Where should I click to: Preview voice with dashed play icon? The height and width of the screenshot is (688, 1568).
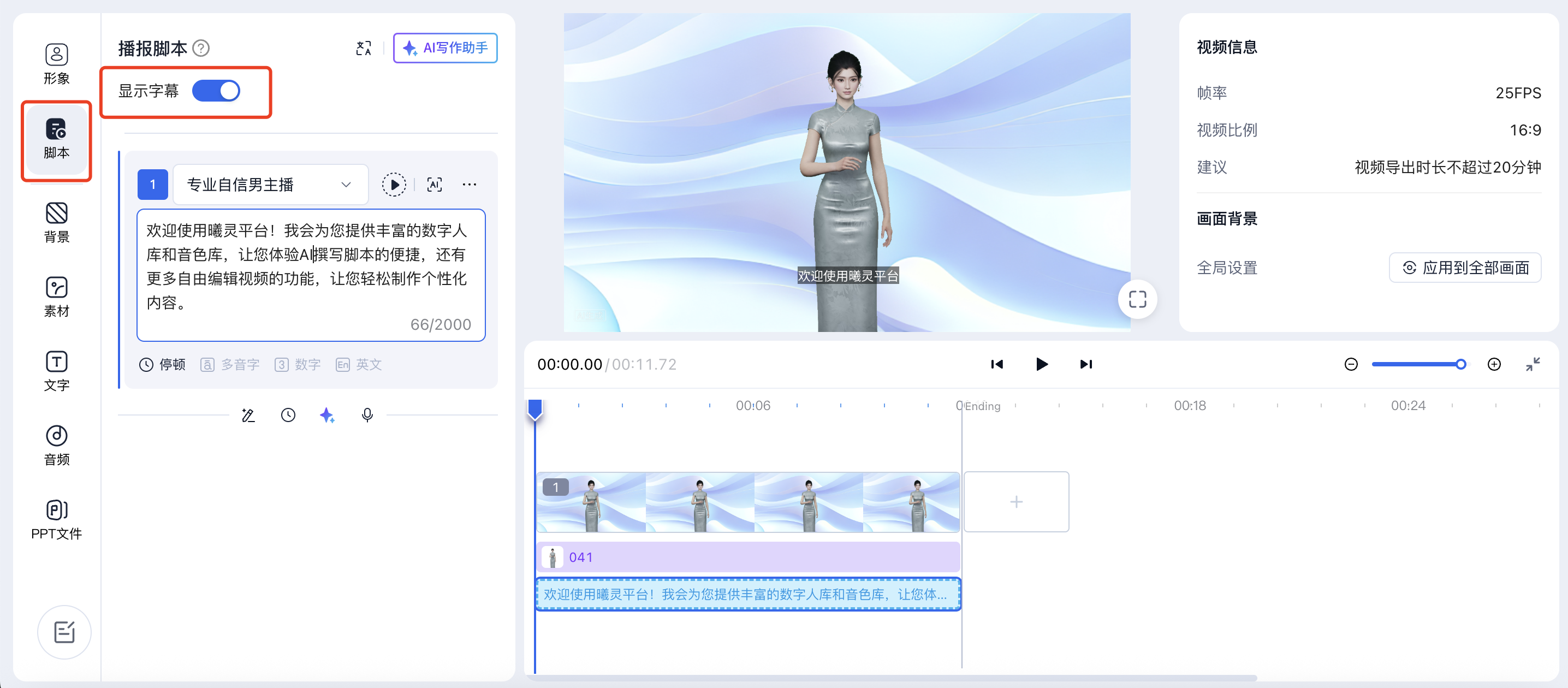(394, 185)
